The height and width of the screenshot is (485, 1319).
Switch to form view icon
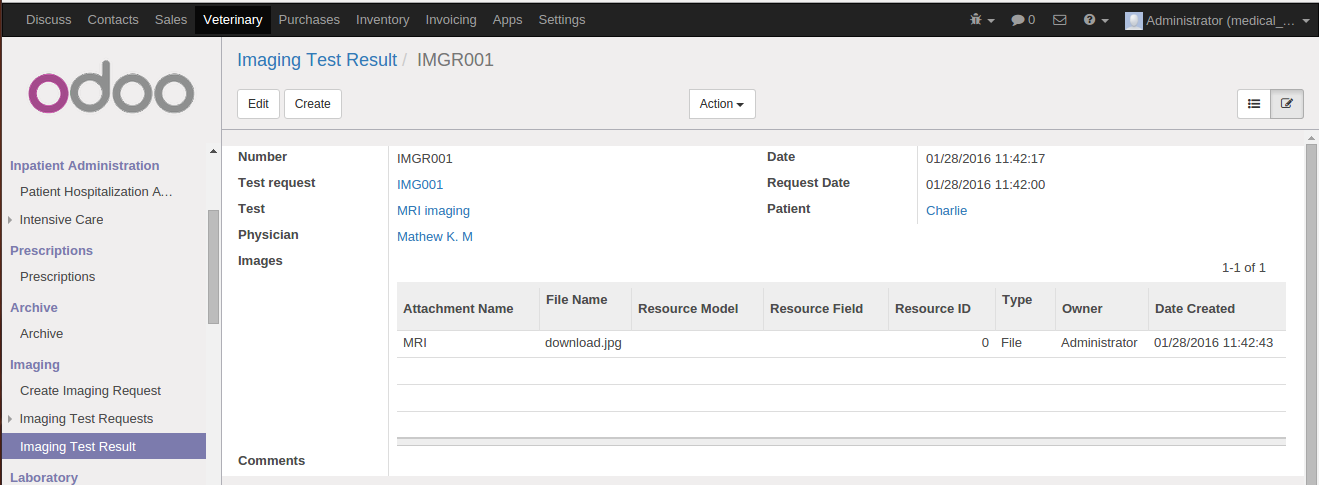(x=1287, y=104)
